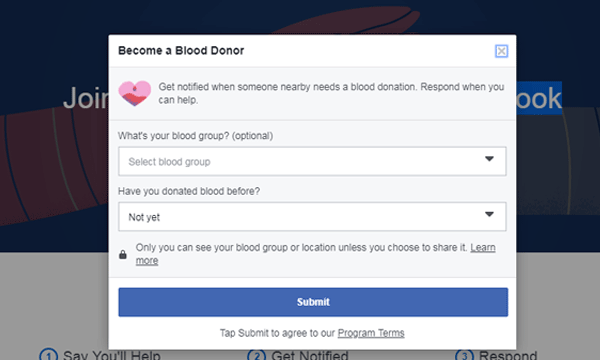This screenshot has width=600, height=360.
Task: Click the arrow on the blood group dropdown
Action: pyautogui.click(x=489, y=159)
